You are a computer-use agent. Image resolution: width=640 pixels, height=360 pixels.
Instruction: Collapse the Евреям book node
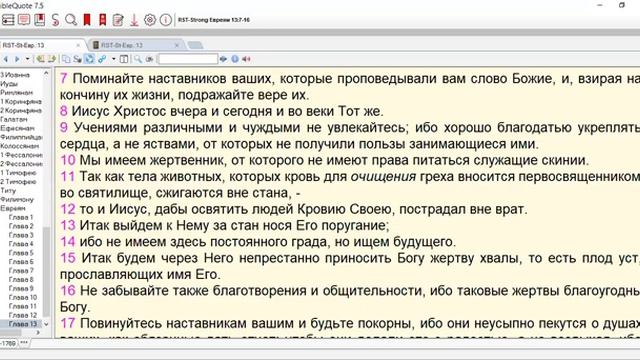[13, 208]
